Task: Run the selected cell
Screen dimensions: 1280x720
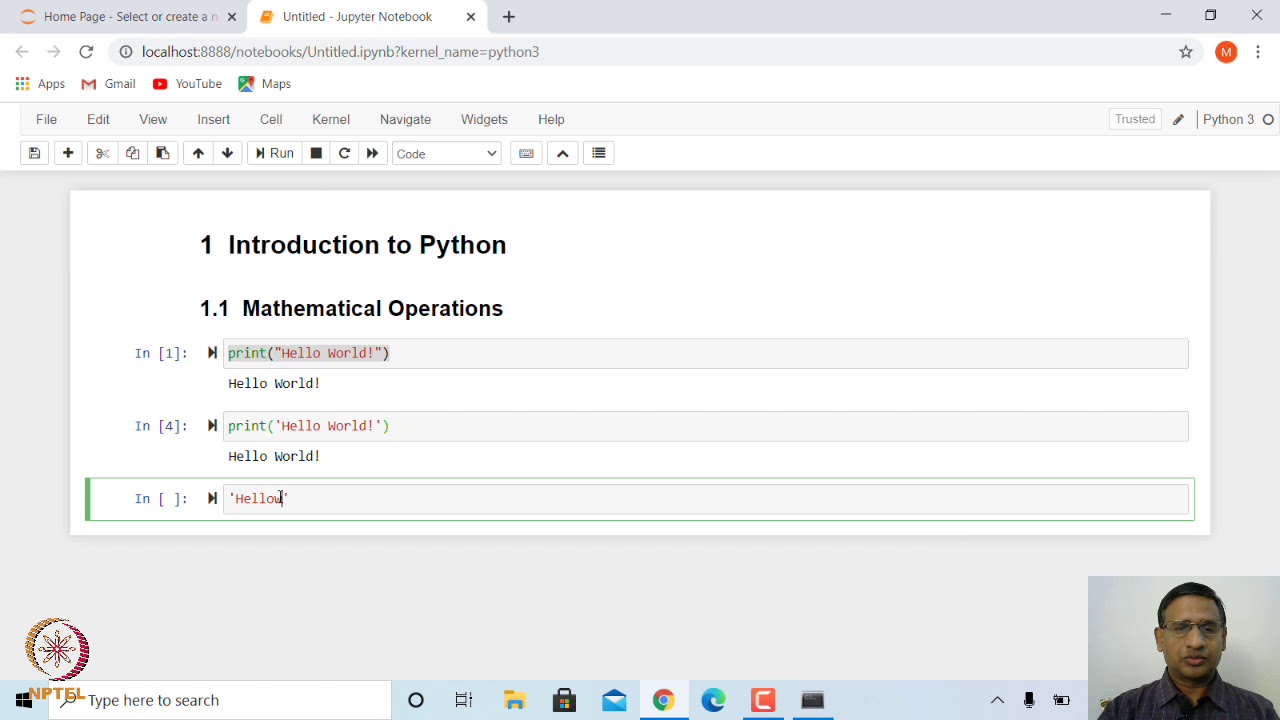Action: coord(274,153)
